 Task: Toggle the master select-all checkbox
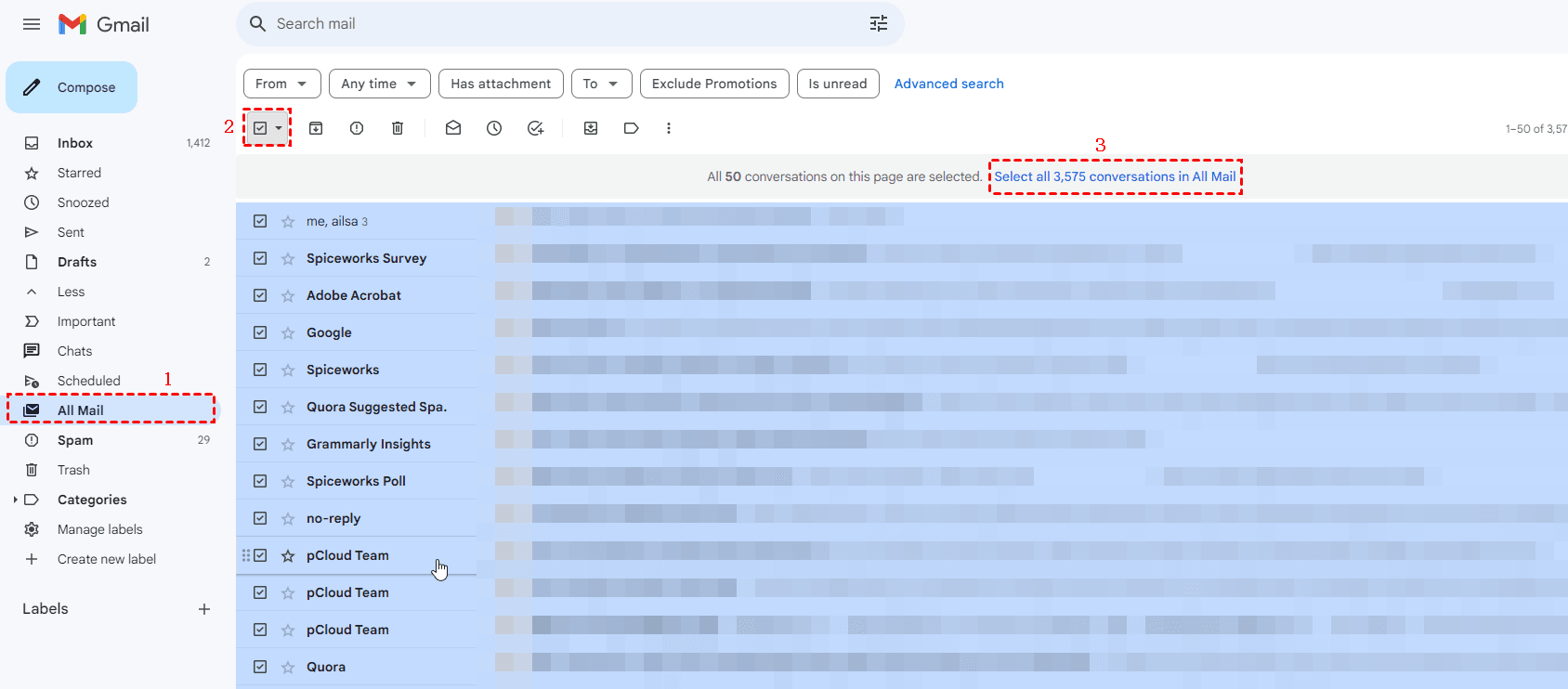pyautogui.click(x=260, y=128)
